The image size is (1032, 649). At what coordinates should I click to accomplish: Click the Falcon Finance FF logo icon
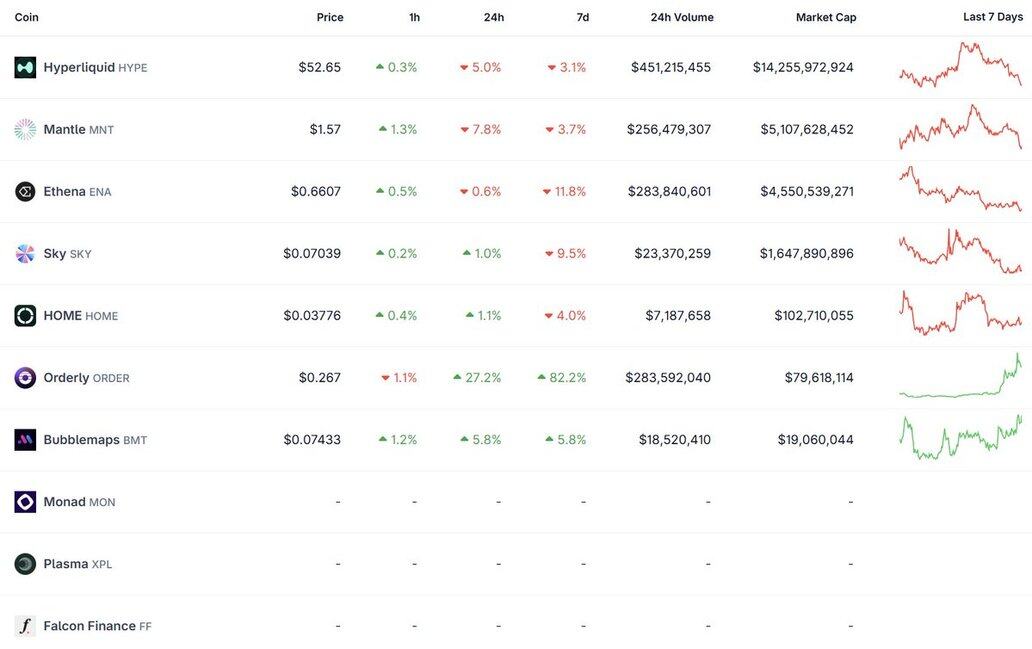click(x=25, y=626)
